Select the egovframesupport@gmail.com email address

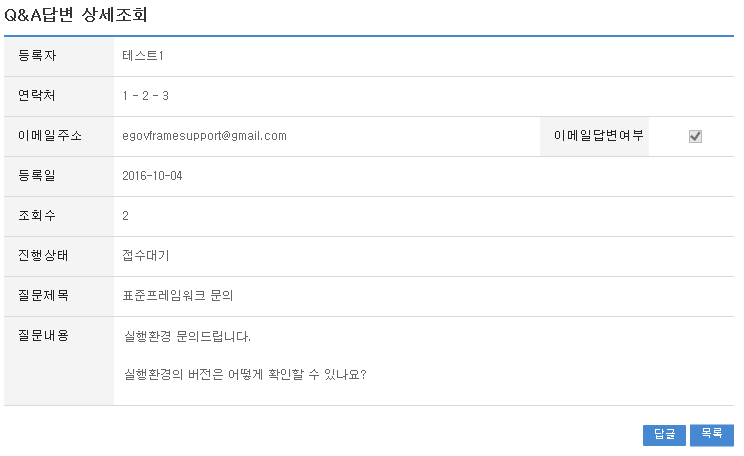pos(204,136)
